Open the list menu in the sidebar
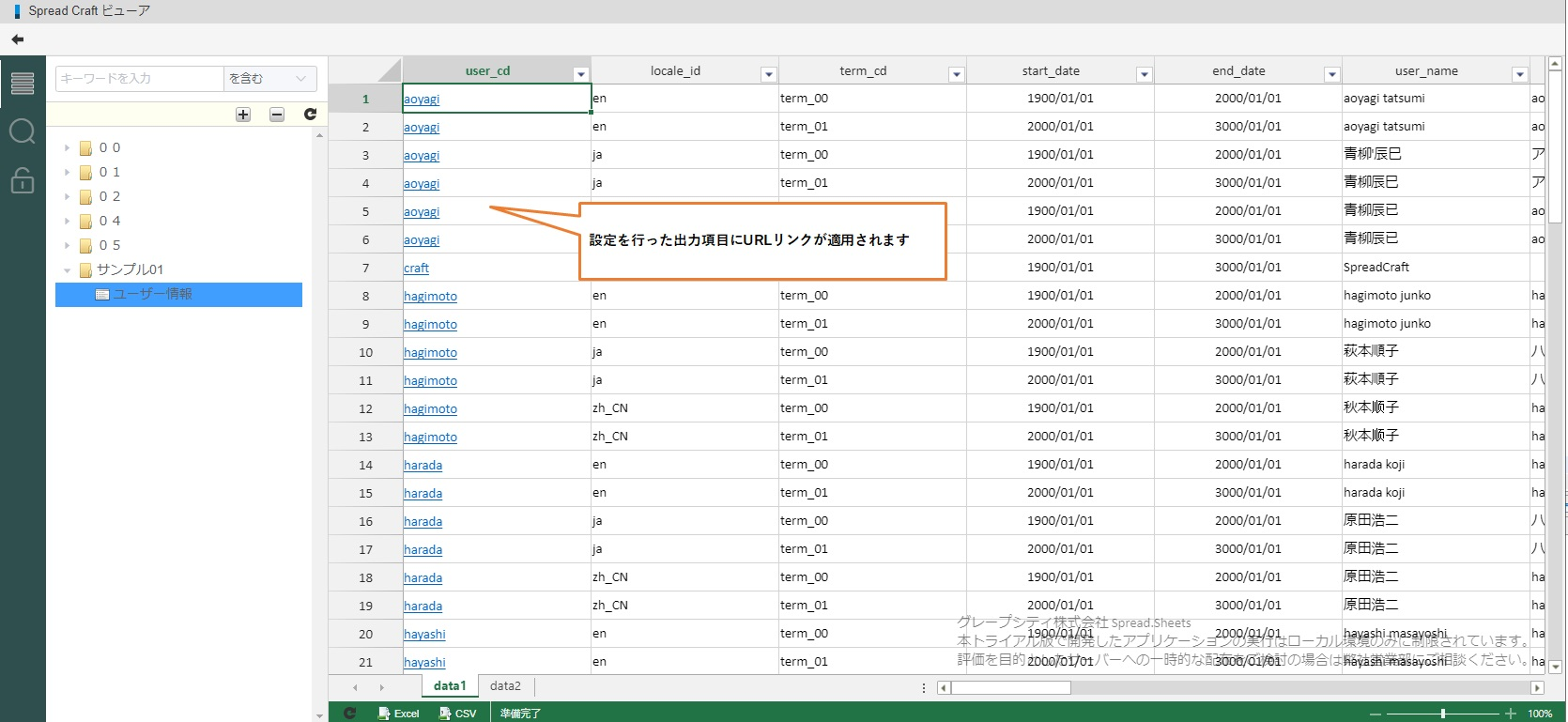This screenshot has width=1568, height=722. 23,84
